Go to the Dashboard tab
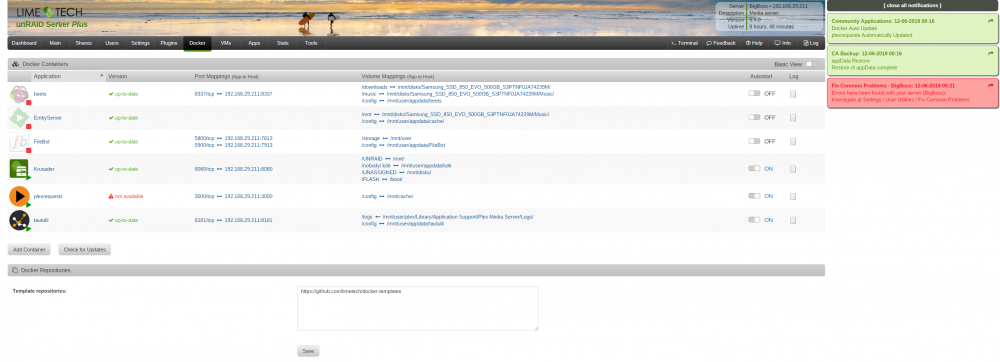Image resolution: width=1000 pixels, height=362 pixels. (x=24, y=43)
